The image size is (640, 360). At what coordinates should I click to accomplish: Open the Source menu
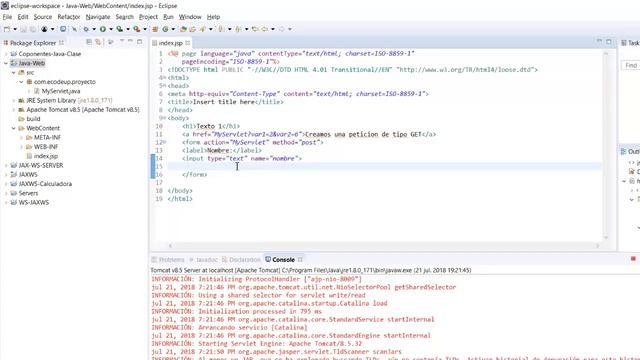click(x=43, y=17)
